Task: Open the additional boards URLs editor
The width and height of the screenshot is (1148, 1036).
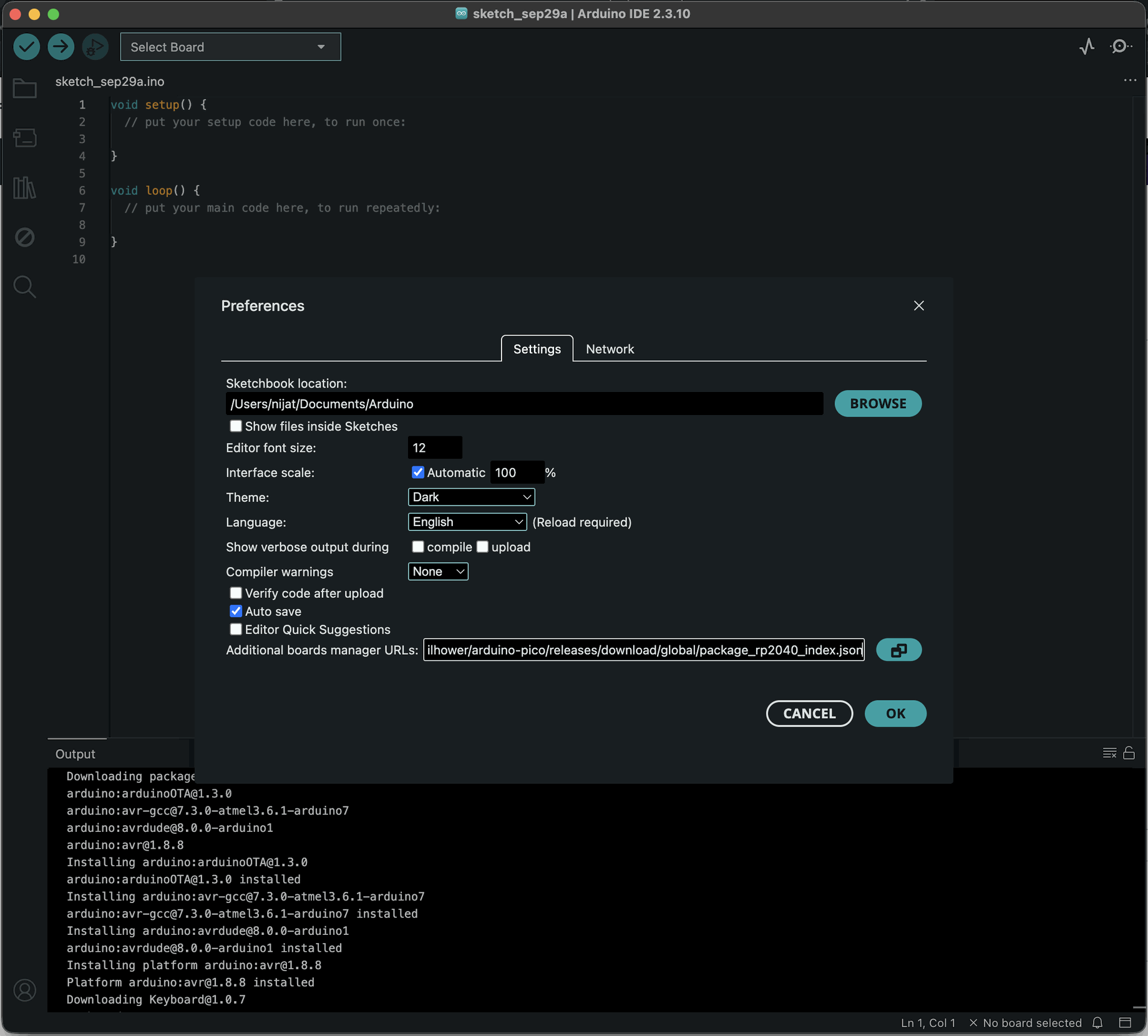Action: coord(898,650)
